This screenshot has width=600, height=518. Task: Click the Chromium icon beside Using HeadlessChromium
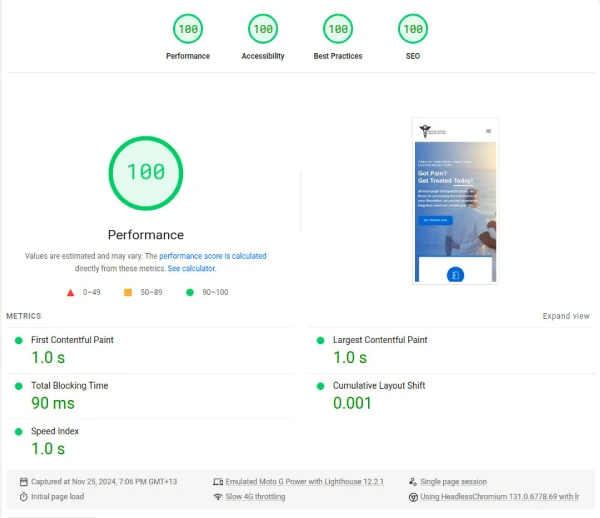pyautogui.click(x=413, y=497)
